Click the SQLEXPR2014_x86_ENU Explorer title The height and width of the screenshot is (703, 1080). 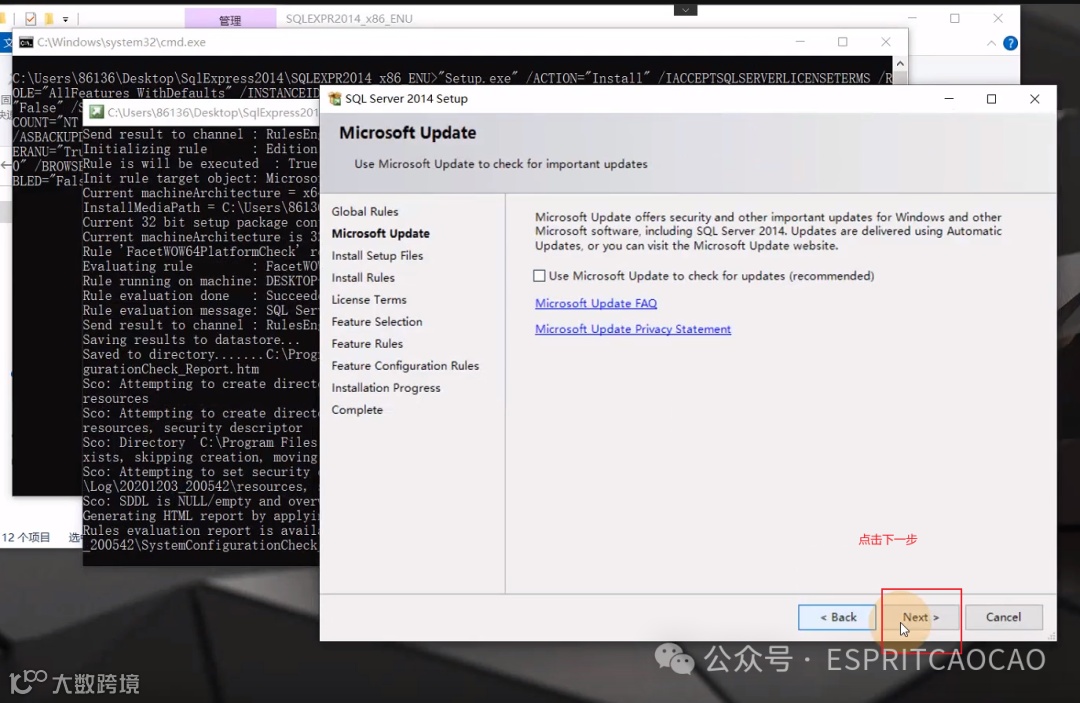(x=349, y=19)
